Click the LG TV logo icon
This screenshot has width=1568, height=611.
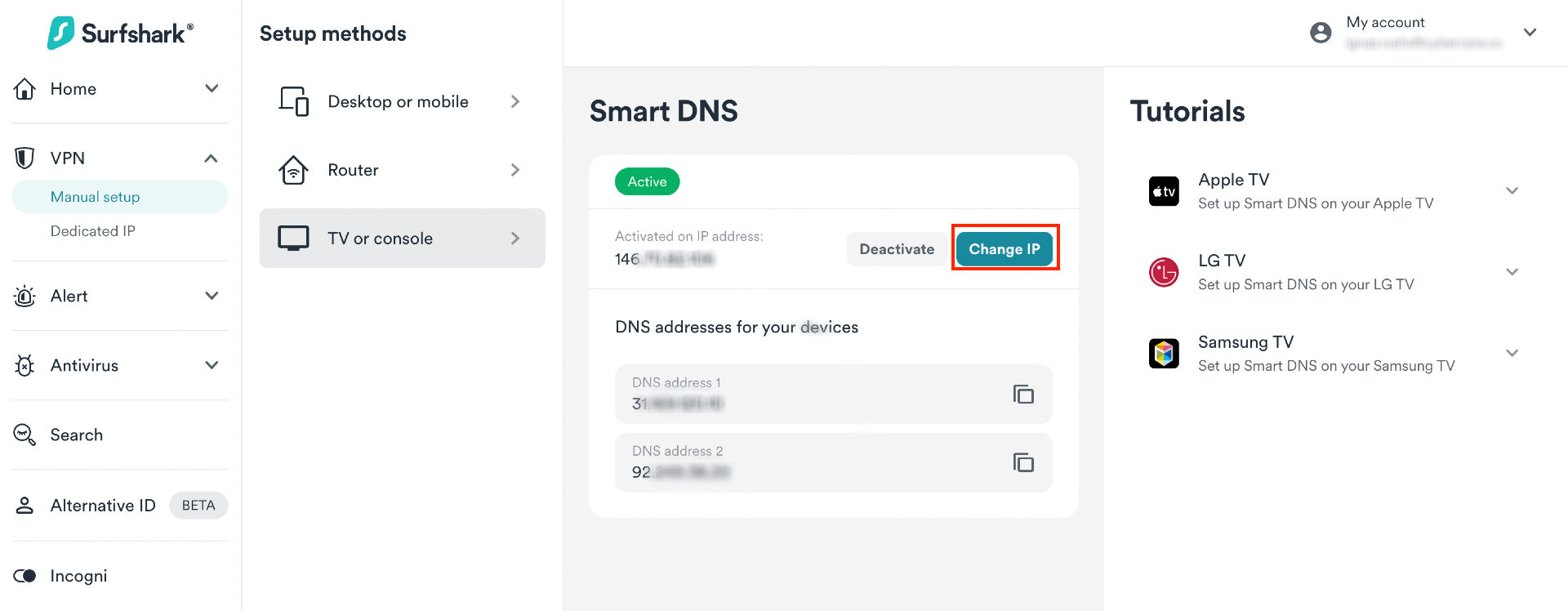coord(1164,273)
